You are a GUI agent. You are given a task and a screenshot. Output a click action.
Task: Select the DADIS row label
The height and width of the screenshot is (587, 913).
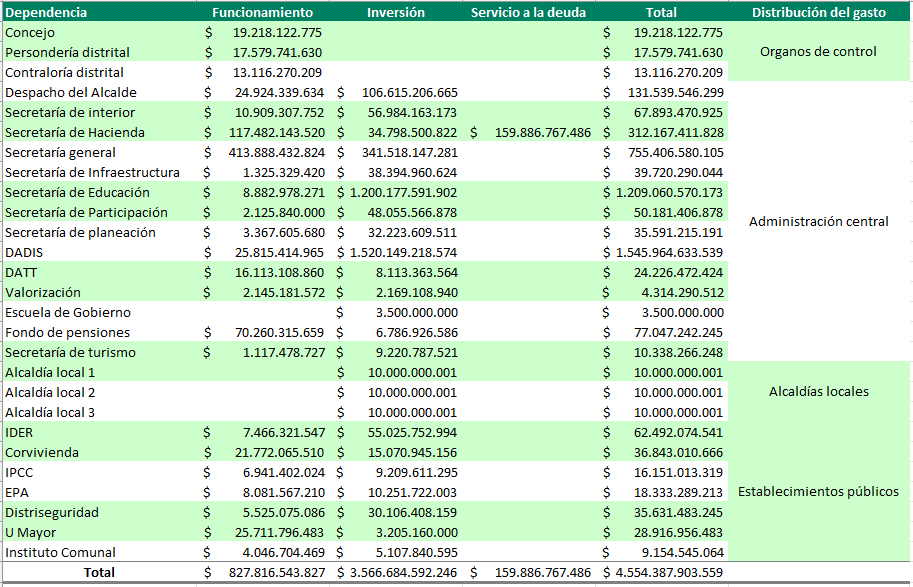pyautogui.click(x=24, y=252)
